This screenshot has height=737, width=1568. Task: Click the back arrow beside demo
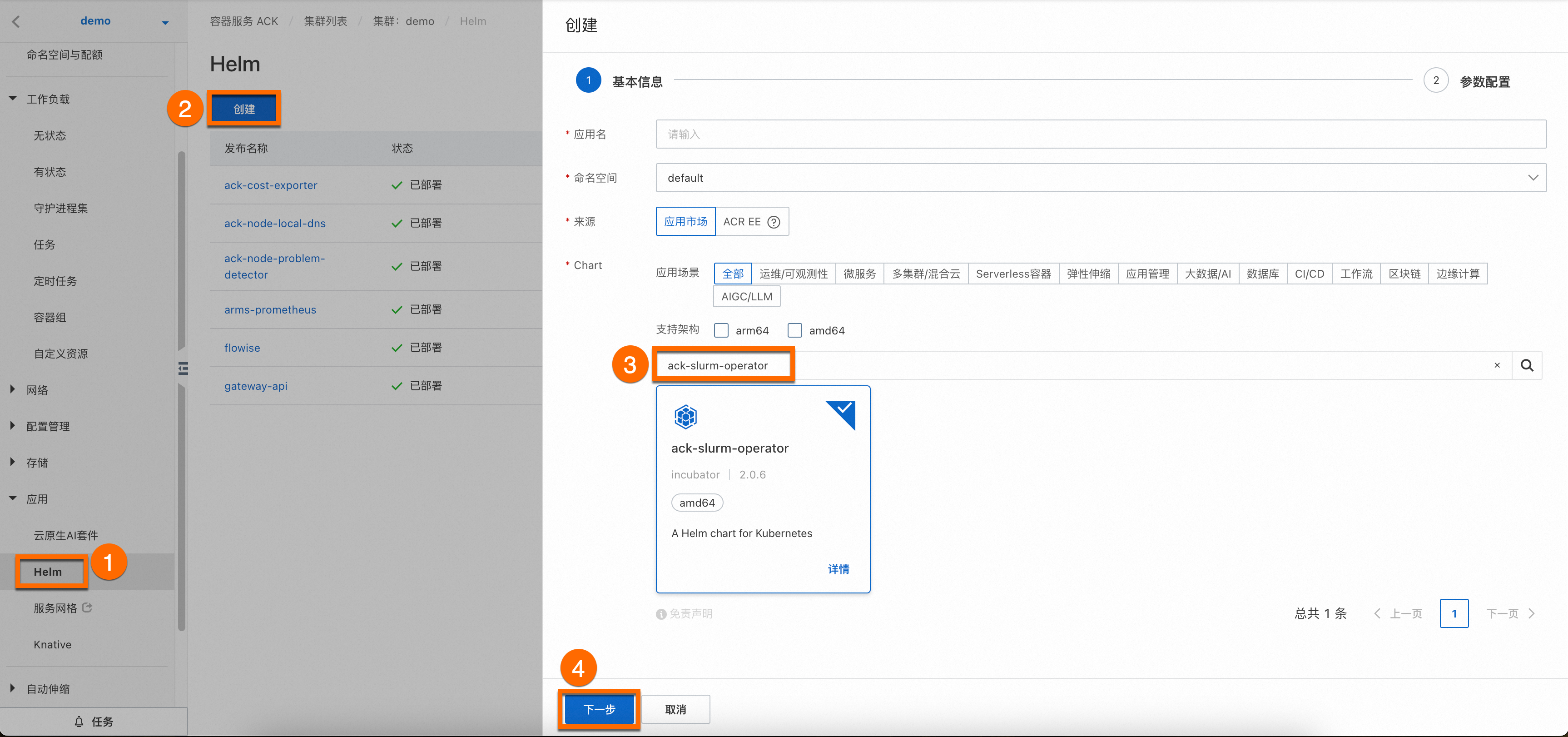pyautogui.click(x=16, y=21)
